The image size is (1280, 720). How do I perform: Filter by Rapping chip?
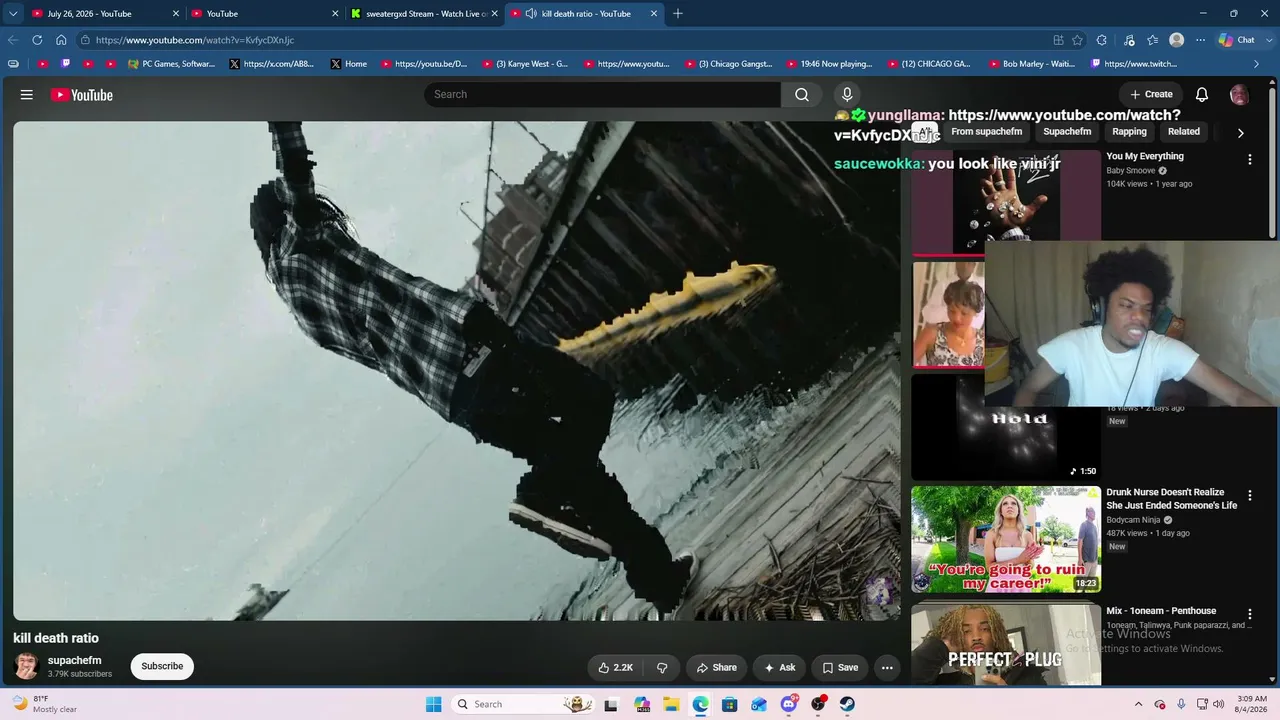[x=1130, y=132]
